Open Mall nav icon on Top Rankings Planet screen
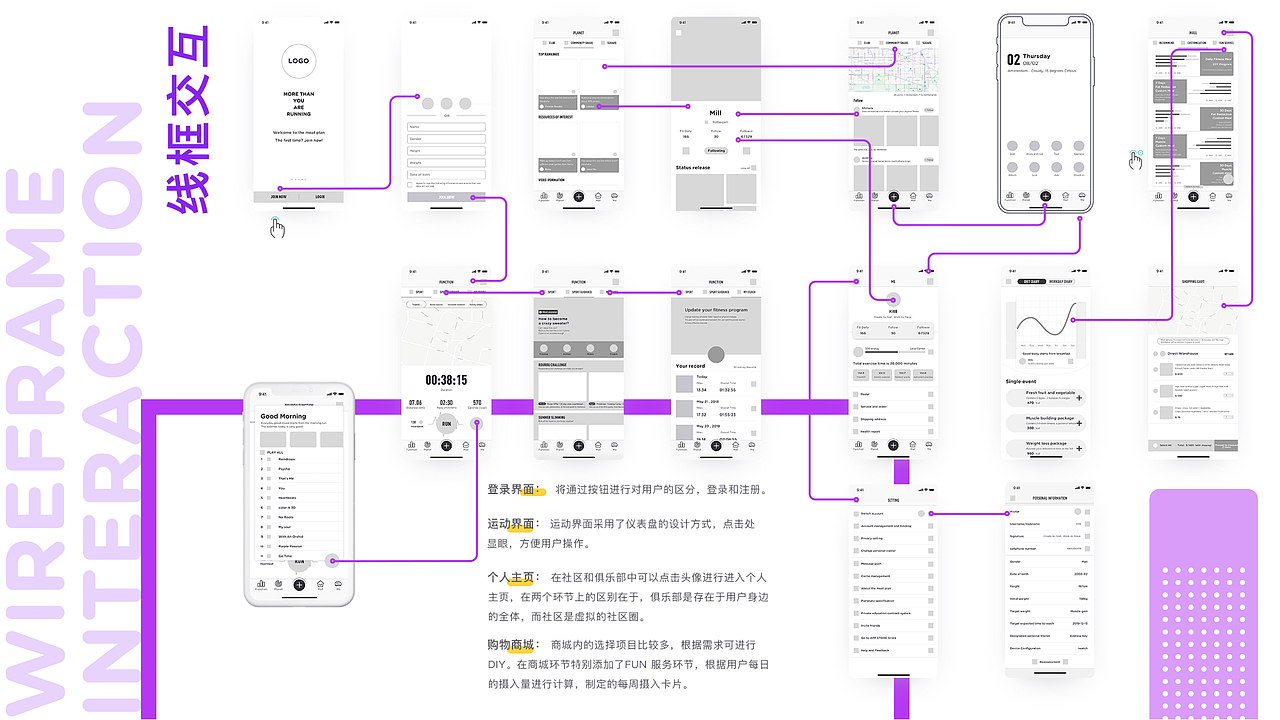 click(x=597, y=196)
